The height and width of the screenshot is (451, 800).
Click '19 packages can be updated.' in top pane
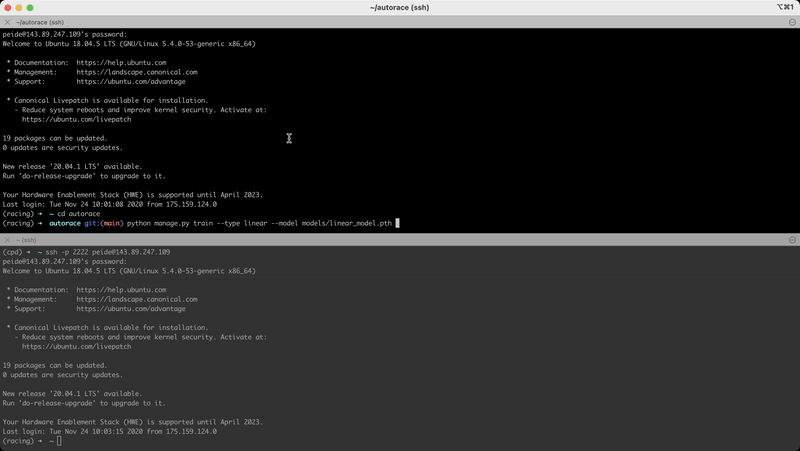coord(55,138)
